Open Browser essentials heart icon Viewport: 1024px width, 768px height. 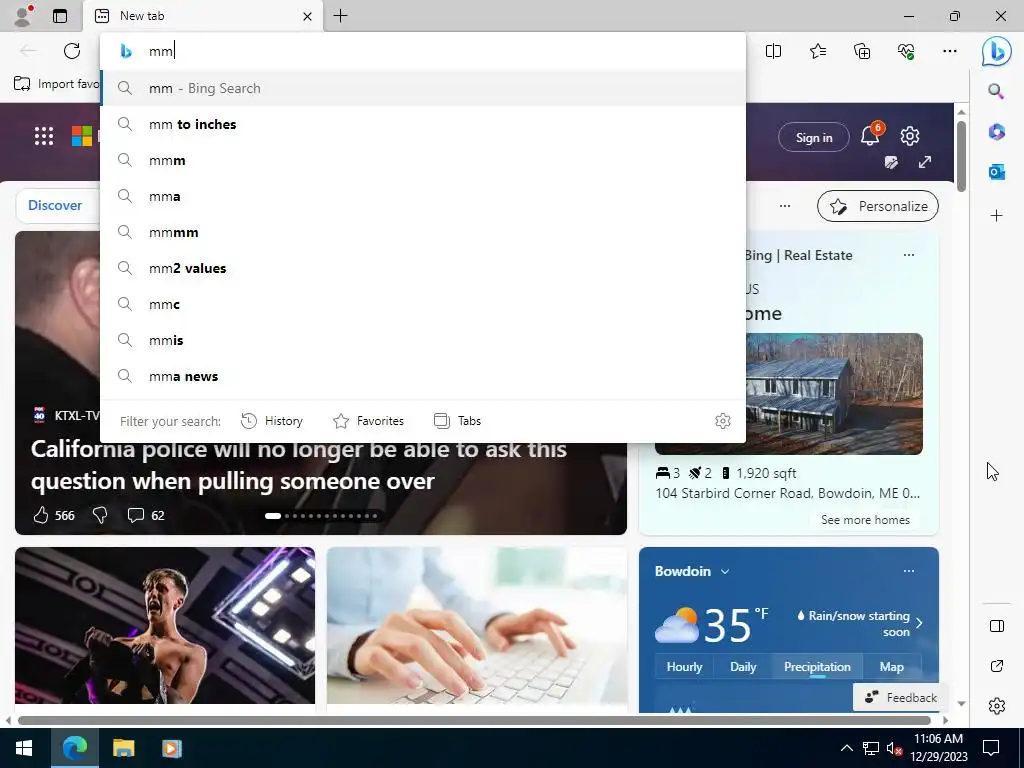(906, 51)
